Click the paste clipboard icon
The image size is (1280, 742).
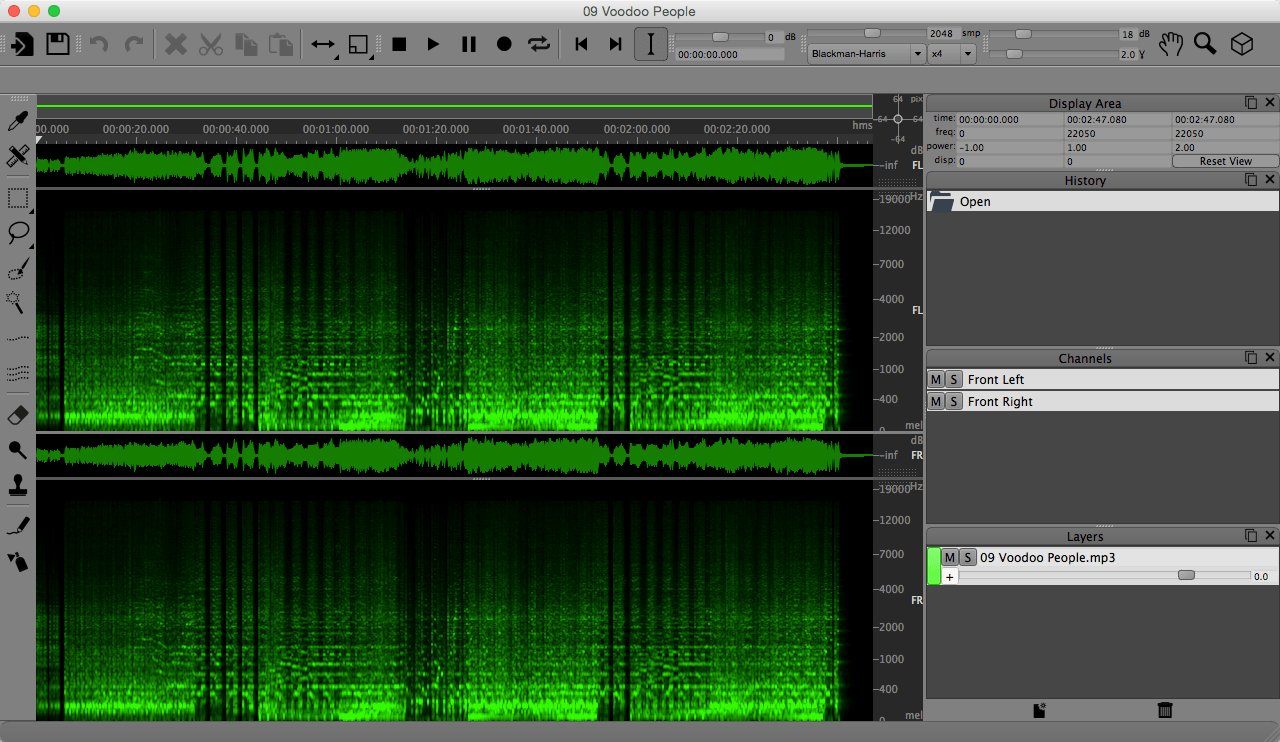pos(281,44)
